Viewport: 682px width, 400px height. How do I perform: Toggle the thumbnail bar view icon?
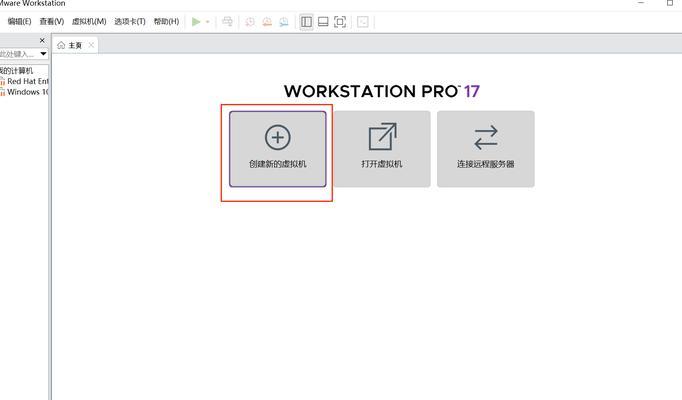coord(323,22)
